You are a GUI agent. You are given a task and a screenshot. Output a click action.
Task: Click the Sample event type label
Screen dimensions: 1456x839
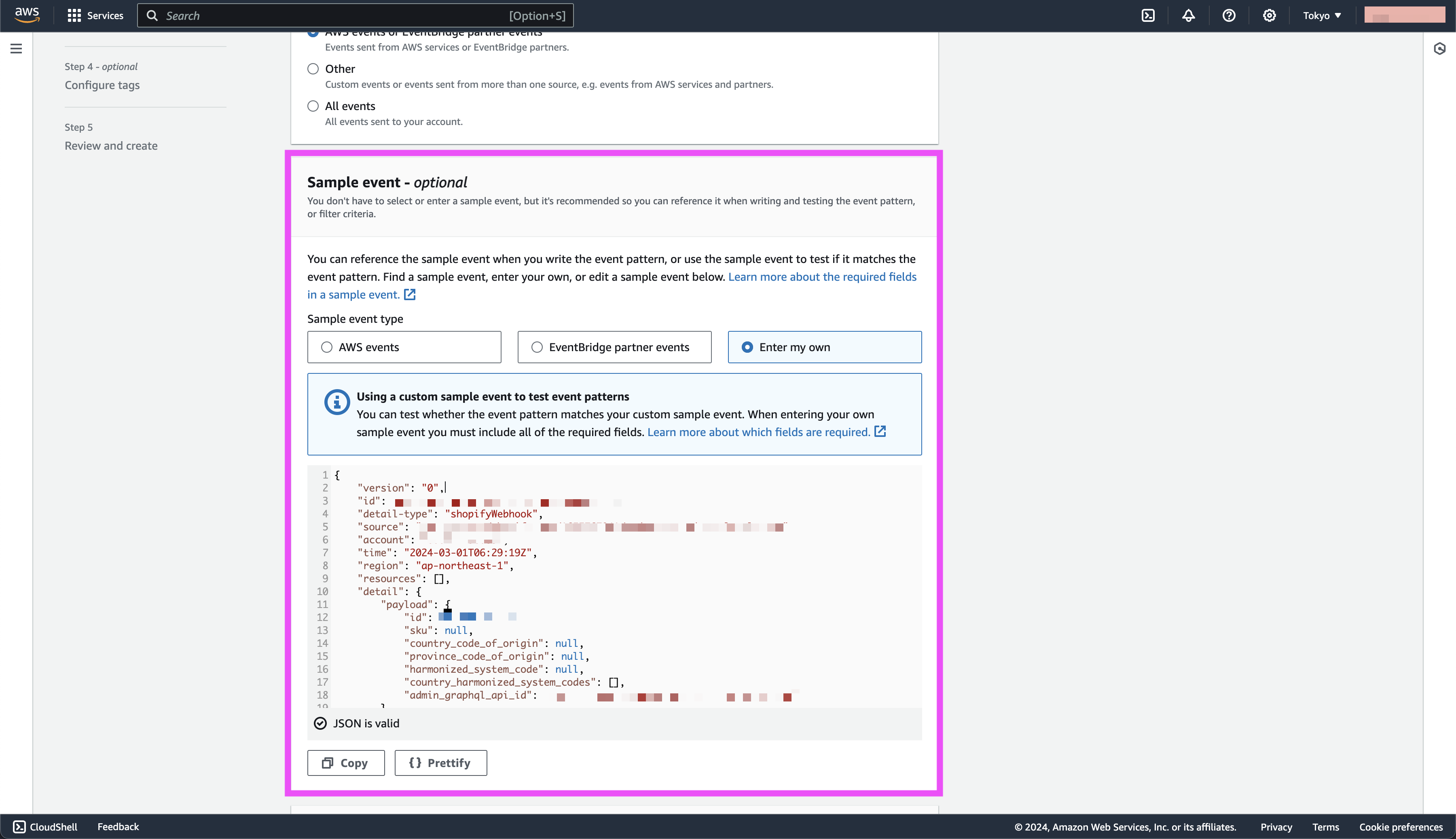click(x=355, y=319)
